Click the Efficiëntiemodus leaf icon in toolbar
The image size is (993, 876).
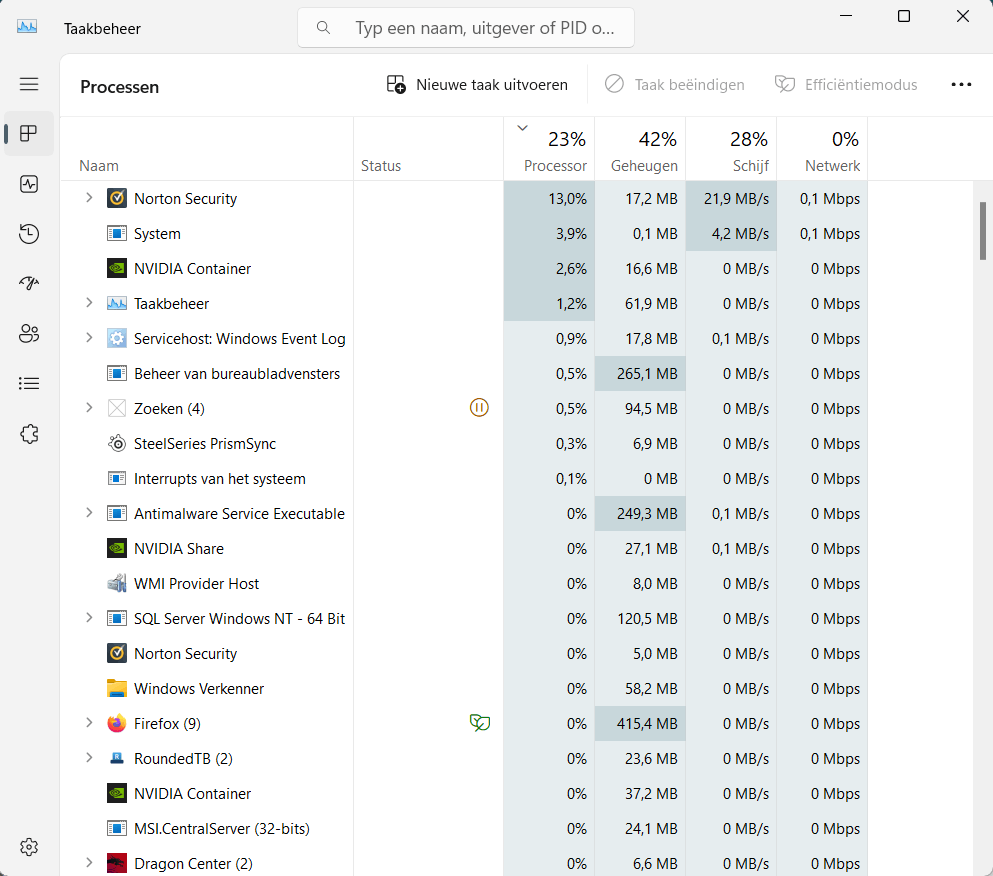(785, 84)
